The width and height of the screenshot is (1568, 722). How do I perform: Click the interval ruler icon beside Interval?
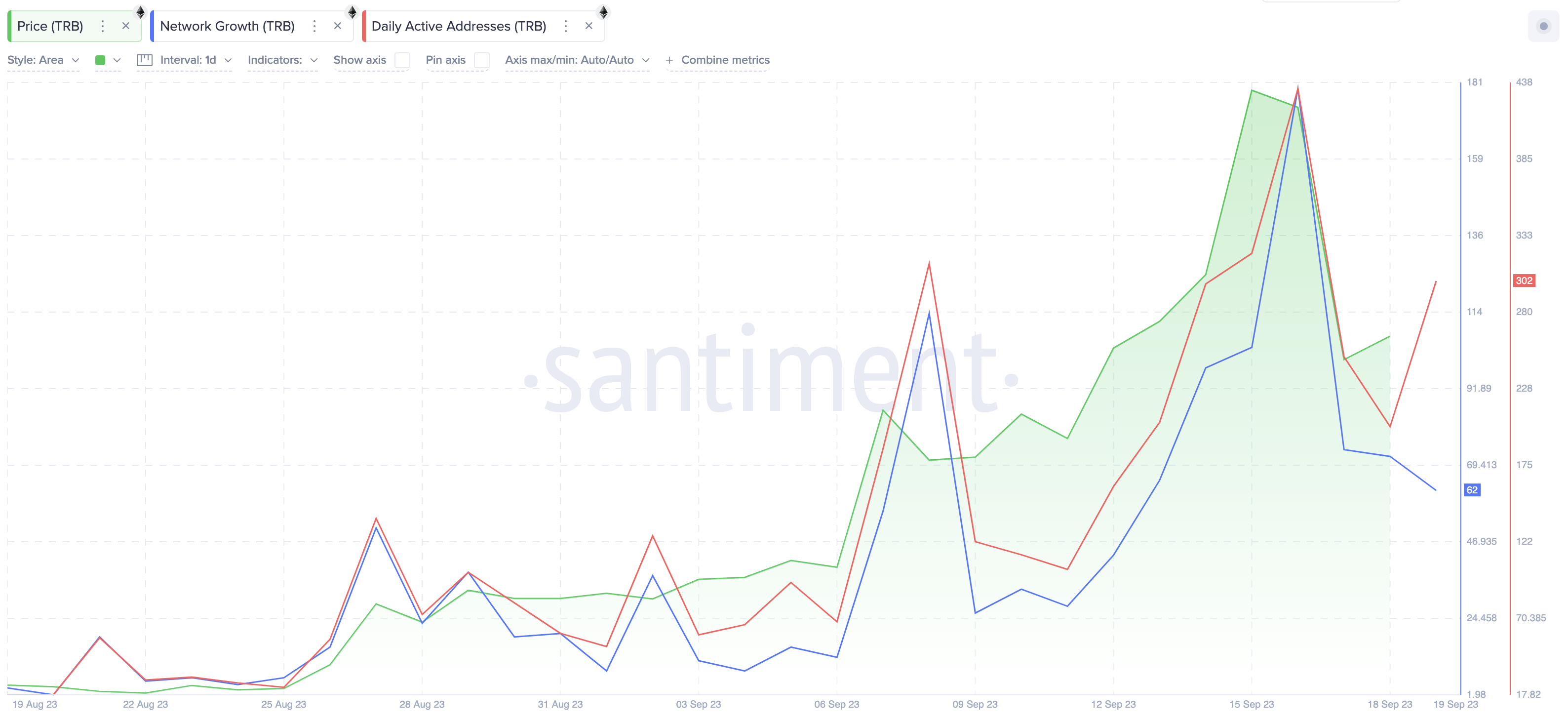point(144,60)
